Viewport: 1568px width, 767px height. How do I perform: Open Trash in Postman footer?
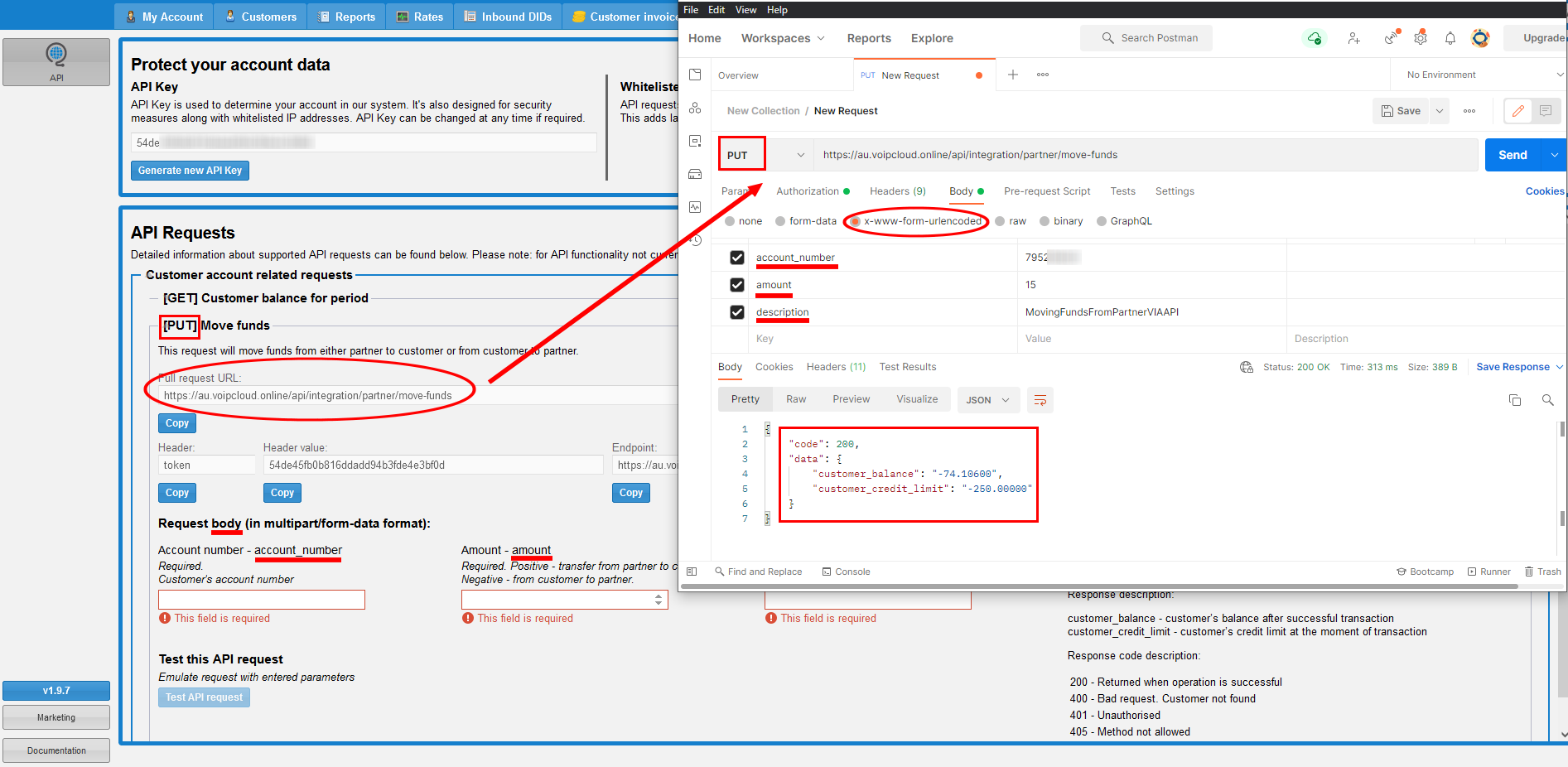pos(1543,572)
